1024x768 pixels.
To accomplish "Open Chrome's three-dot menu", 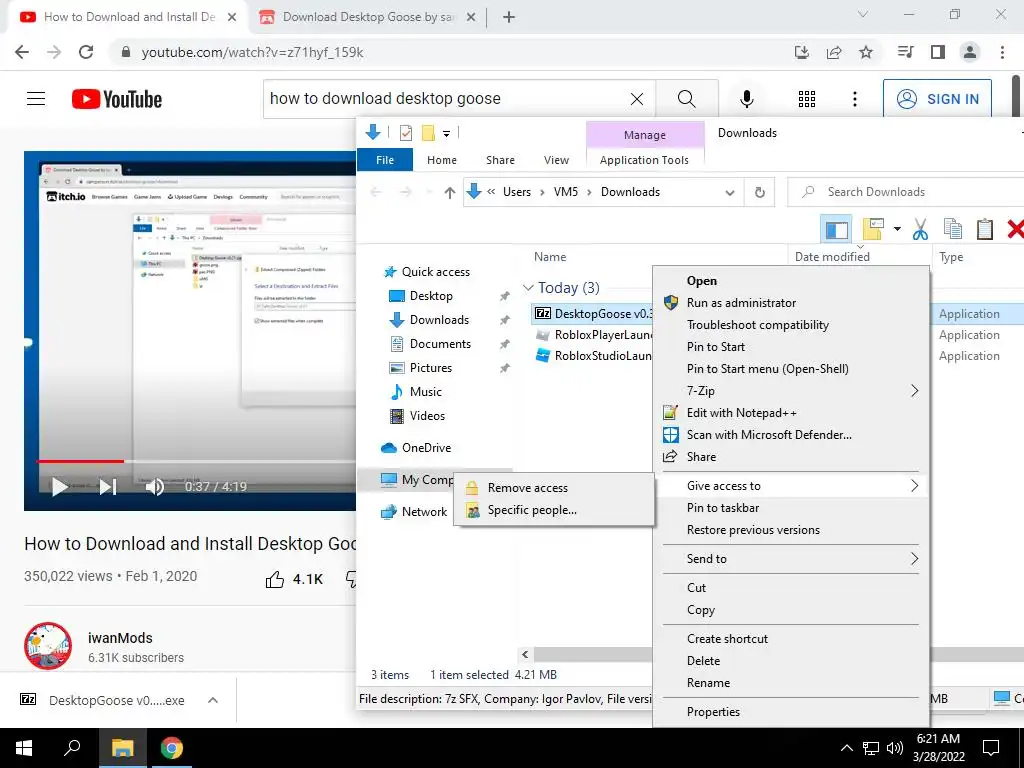I will pyautogui.click(x=1002, y=52).
